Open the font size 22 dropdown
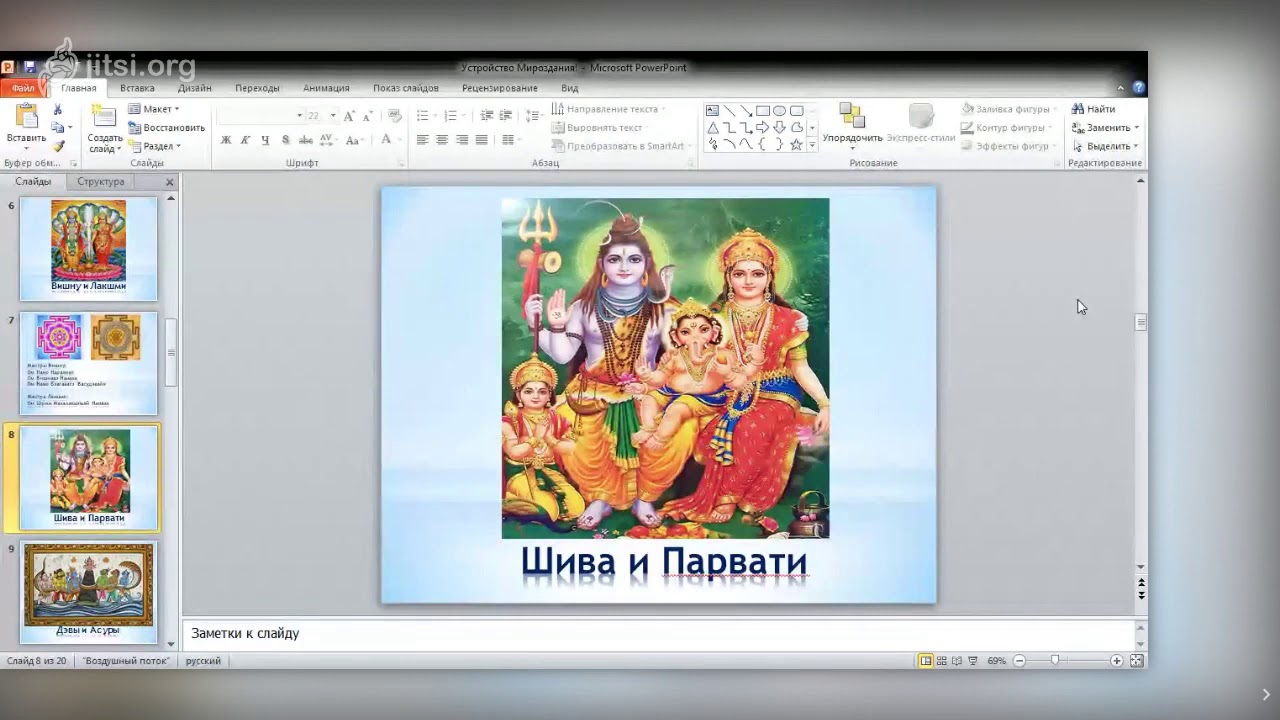1280x720 pixels. point(333,115)
